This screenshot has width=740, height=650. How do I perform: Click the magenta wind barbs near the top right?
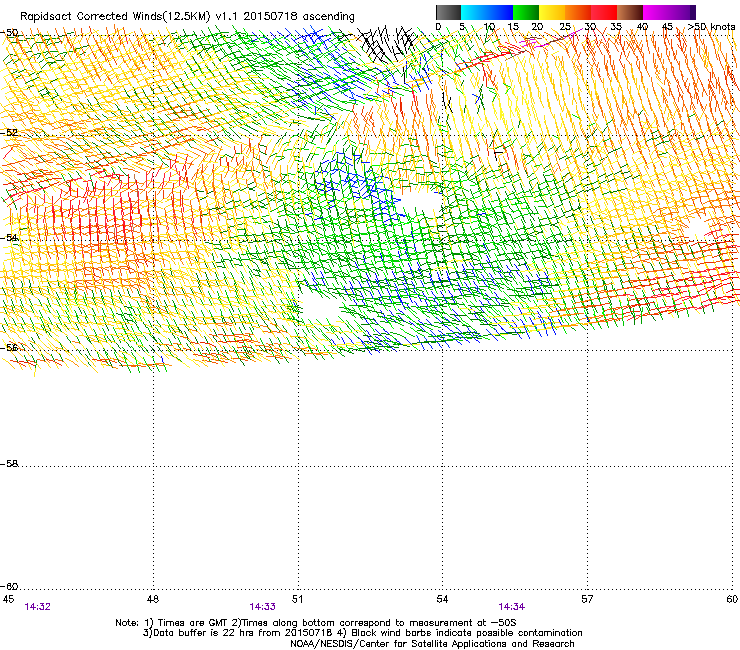pos(550,39)
